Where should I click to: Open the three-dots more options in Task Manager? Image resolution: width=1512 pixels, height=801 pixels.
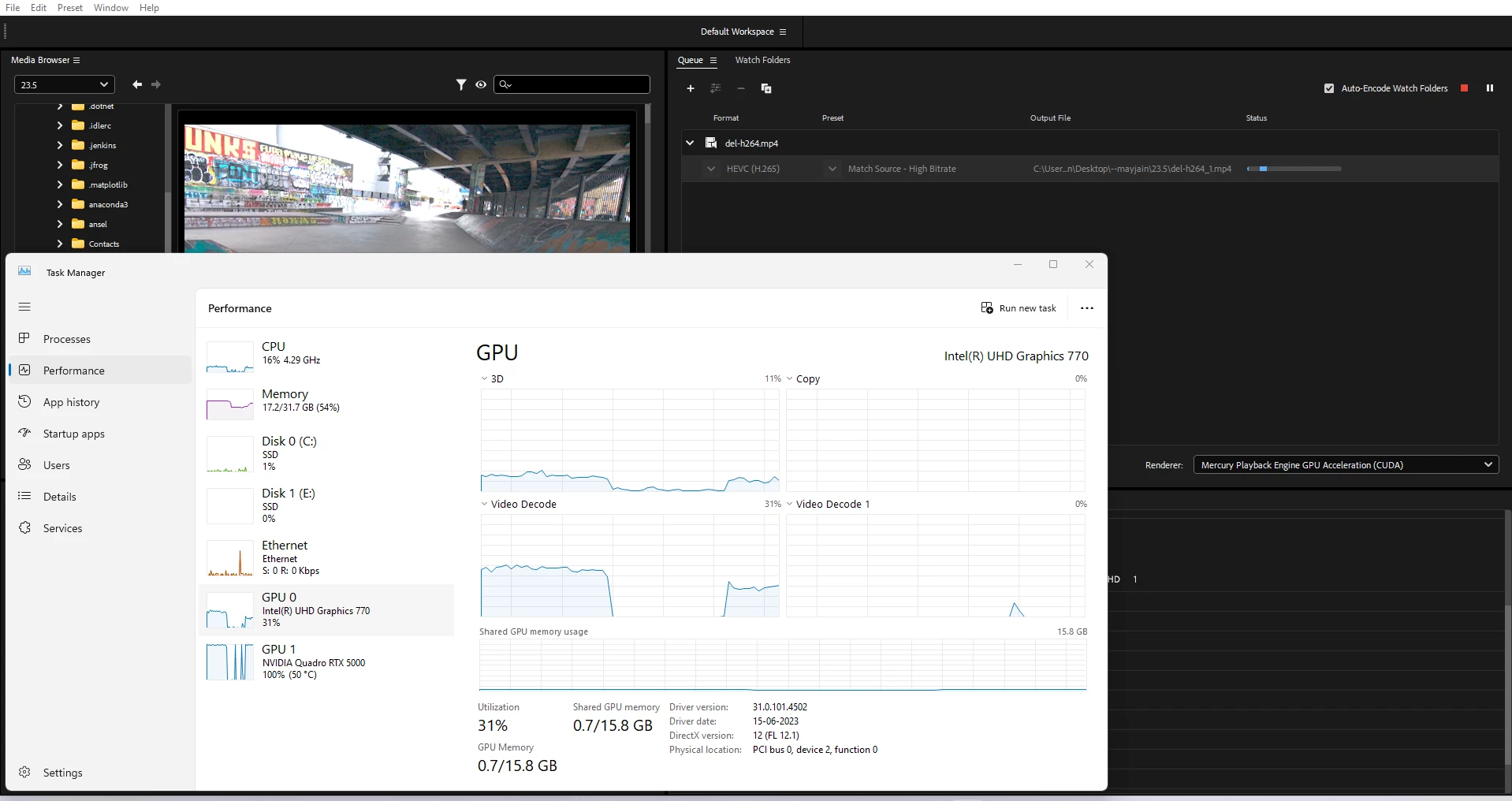pyautogui.click(x=1087, y=308)
